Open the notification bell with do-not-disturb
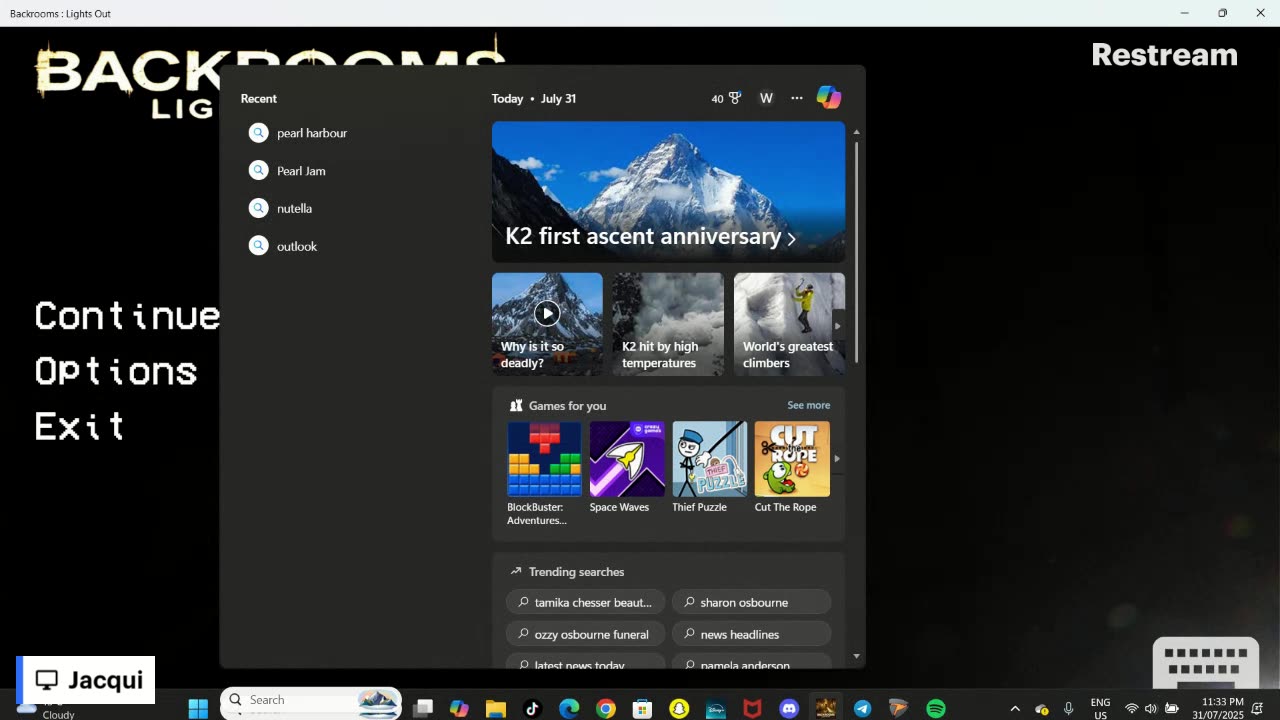This screenshot has width=1280, height=720. 1257,708
